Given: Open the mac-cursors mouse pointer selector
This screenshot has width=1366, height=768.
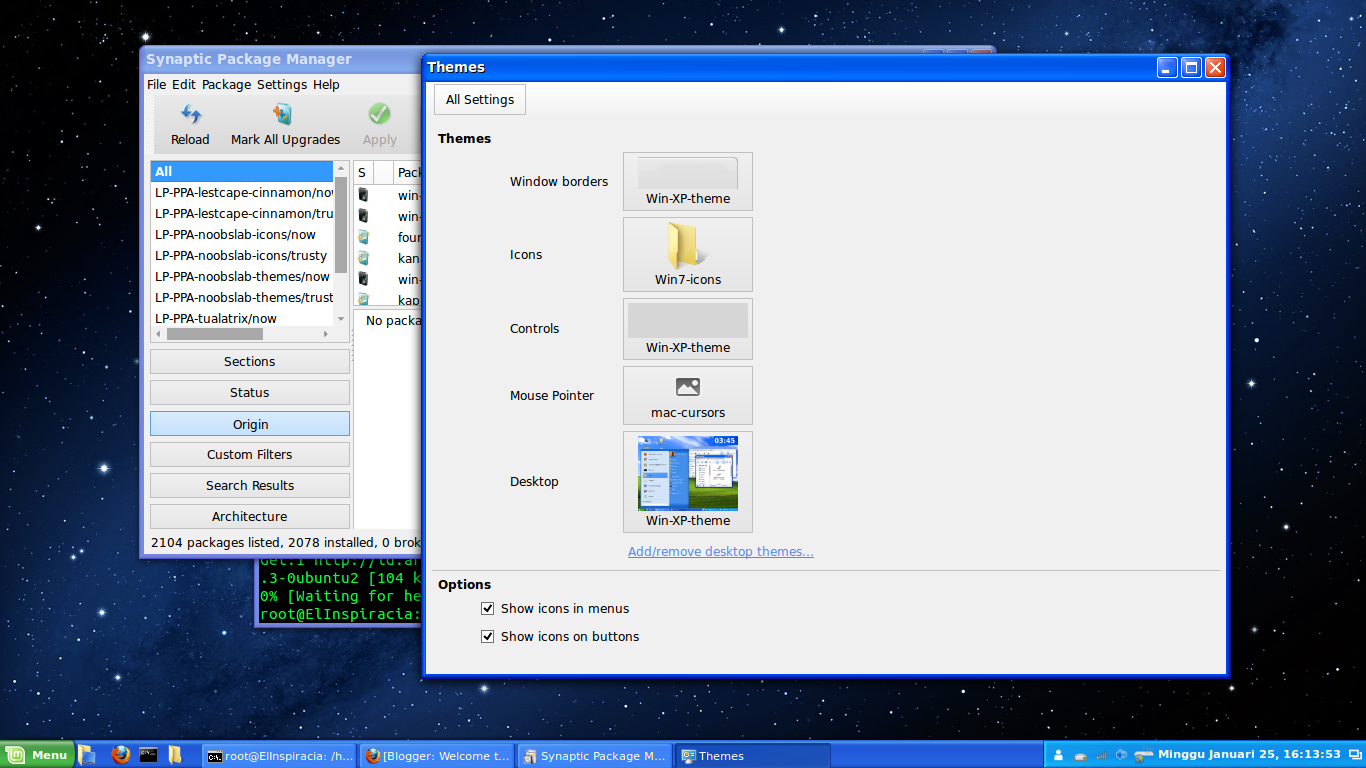Looking at the screenshot, I should tap(687, 390).
